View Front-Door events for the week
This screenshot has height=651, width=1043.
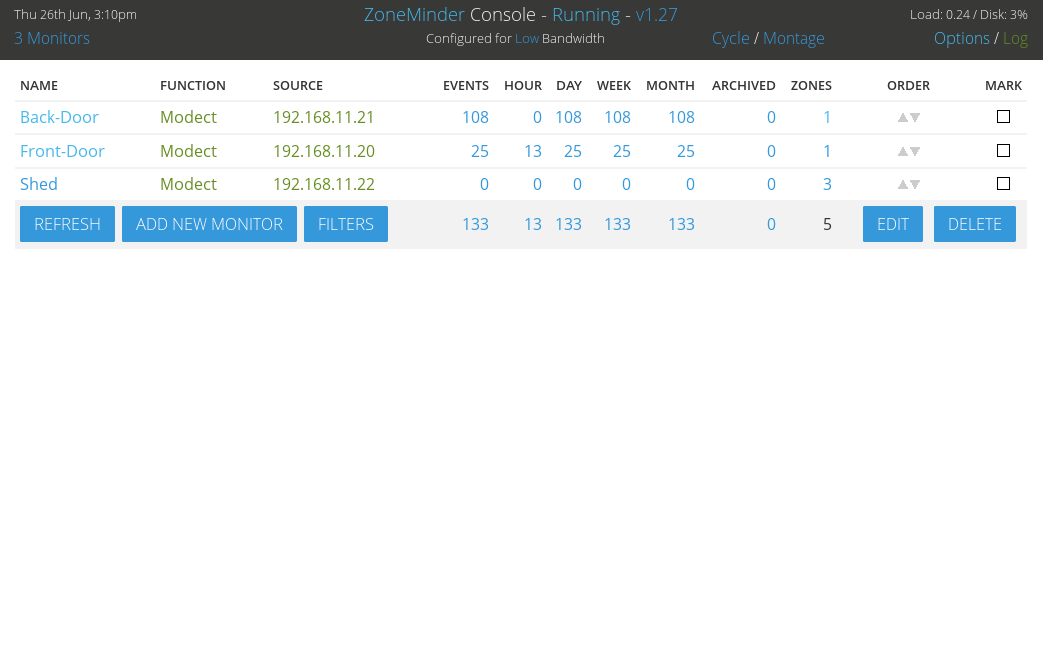coord(622,151)
